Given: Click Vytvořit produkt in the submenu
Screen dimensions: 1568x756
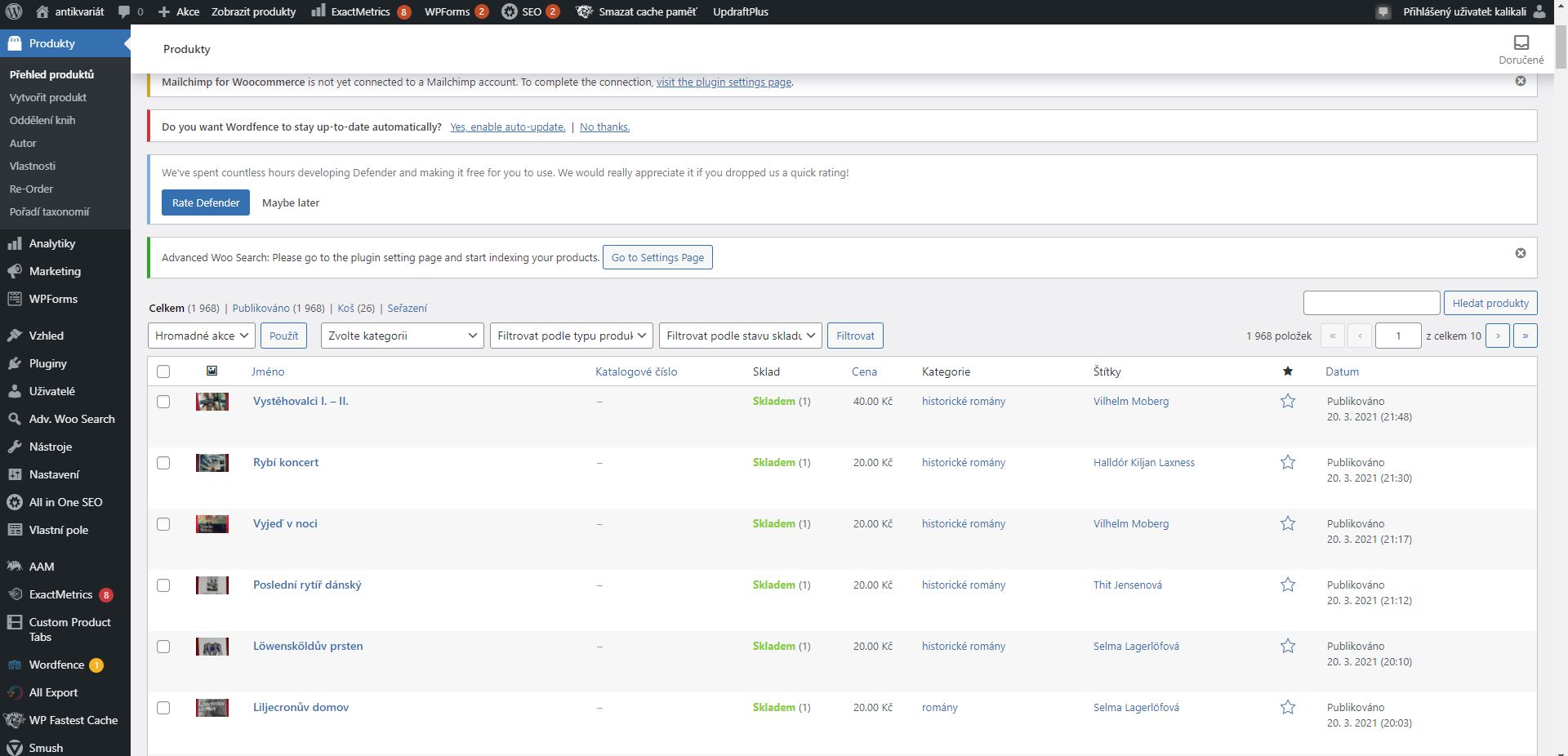Looking at the screenshot, I should 48,97.
